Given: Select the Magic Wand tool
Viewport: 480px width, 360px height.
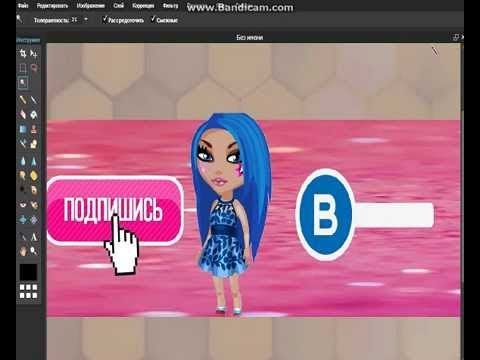Looking at the screenshot, I should pyautogui.click(x=23, y=83).
